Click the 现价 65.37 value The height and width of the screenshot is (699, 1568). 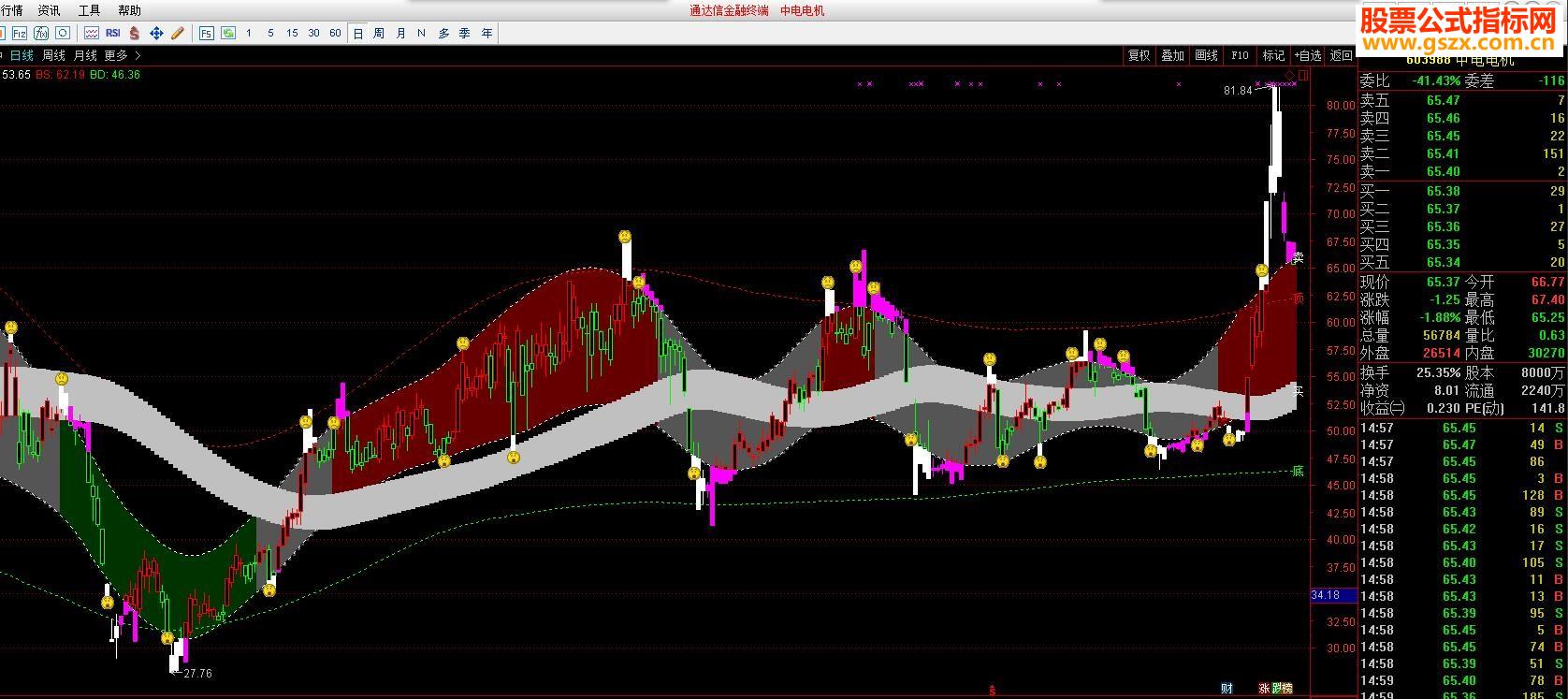coord(1444,282)
